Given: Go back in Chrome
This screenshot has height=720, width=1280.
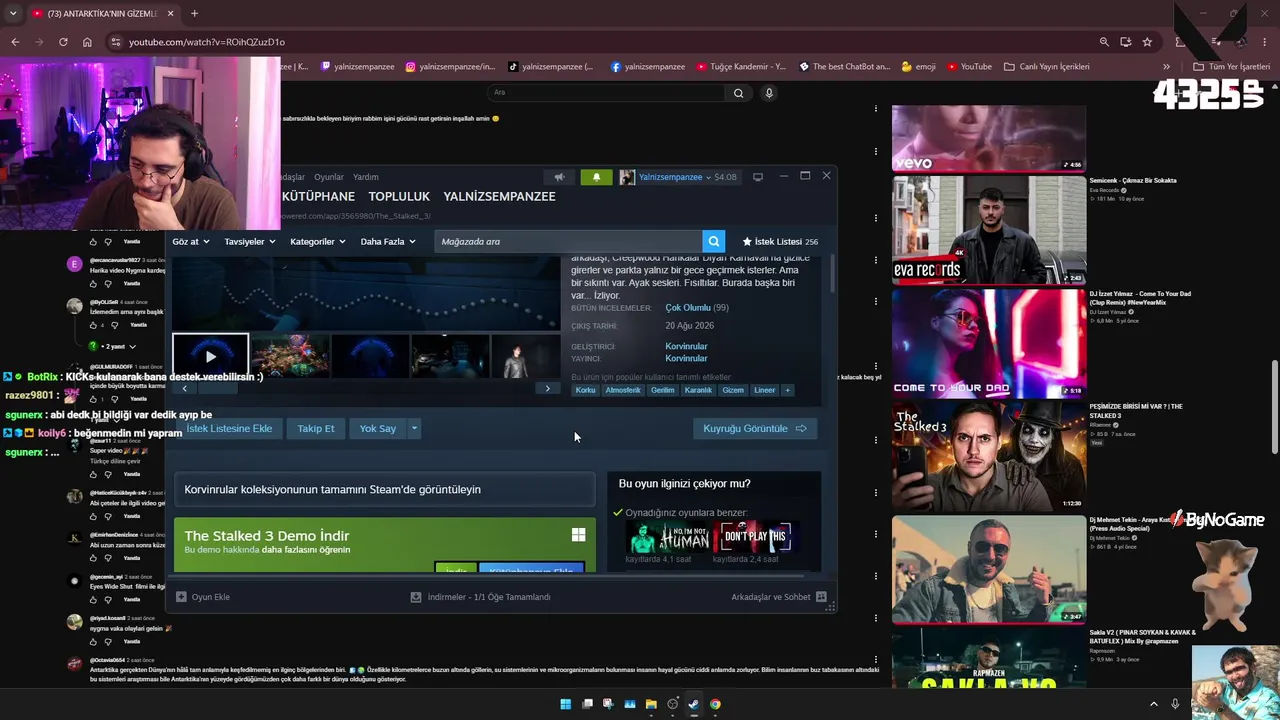Looking at the screenshot, I should 15,42.
